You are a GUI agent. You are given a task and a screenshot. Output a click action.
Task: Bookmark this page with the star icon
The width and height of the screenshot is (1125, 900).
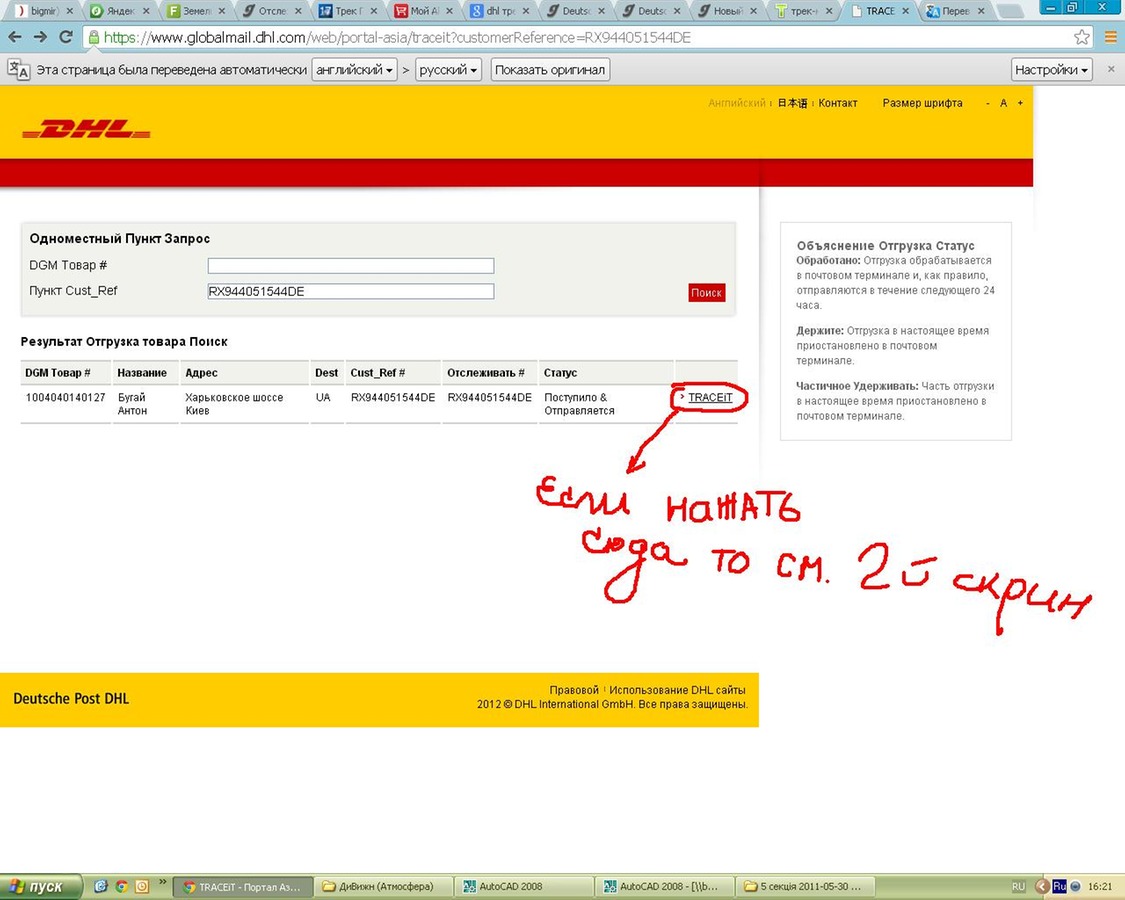[1082, 37]
